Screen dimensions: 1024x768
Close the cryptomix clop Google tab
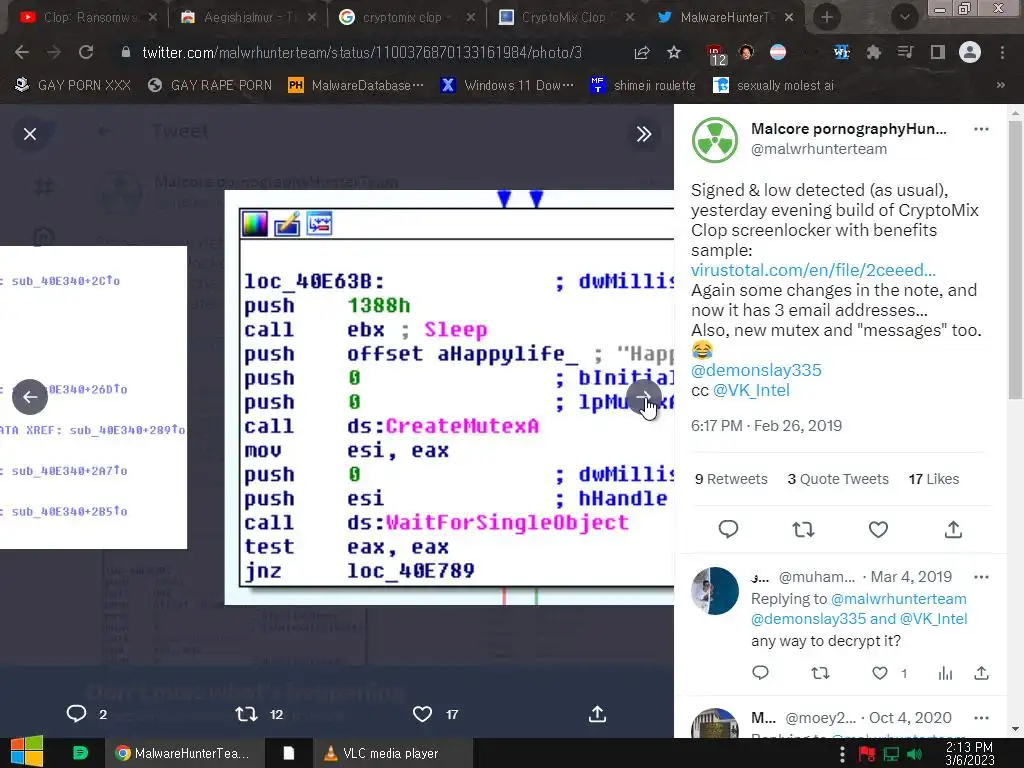pyautogui.click(x=470, y=18)
